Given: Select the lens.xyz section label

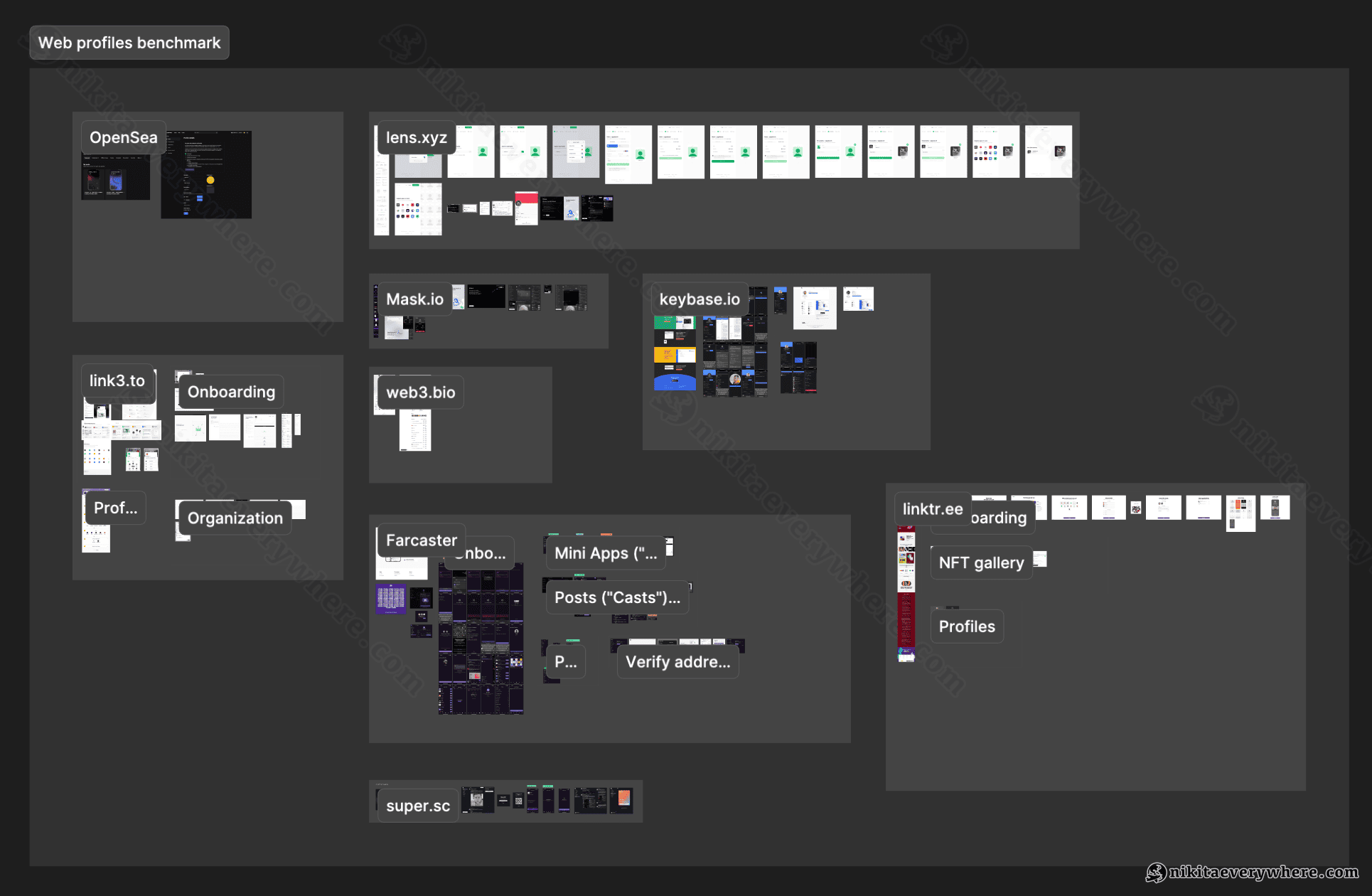Looking at the screenshot, I should click(416, 138).
